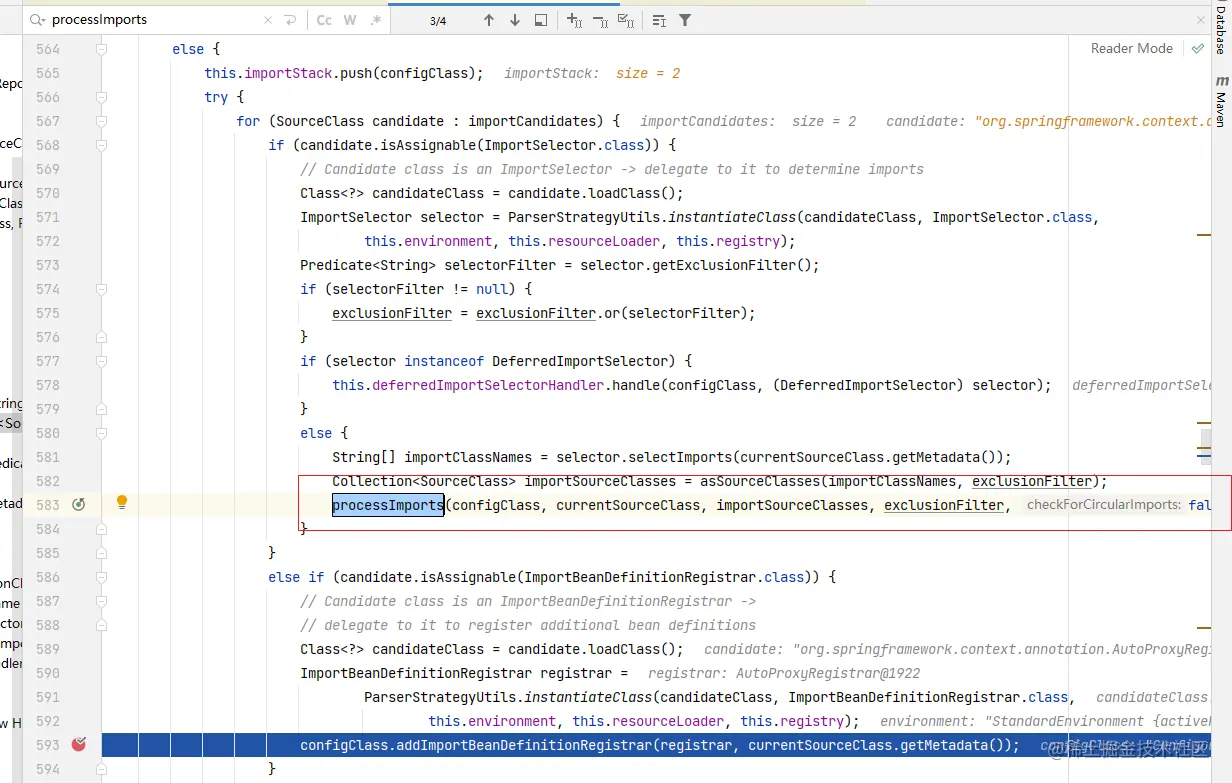Collapse the if block fold line 568
Viewport: 1232px width, 783px height.
[101, 145]
